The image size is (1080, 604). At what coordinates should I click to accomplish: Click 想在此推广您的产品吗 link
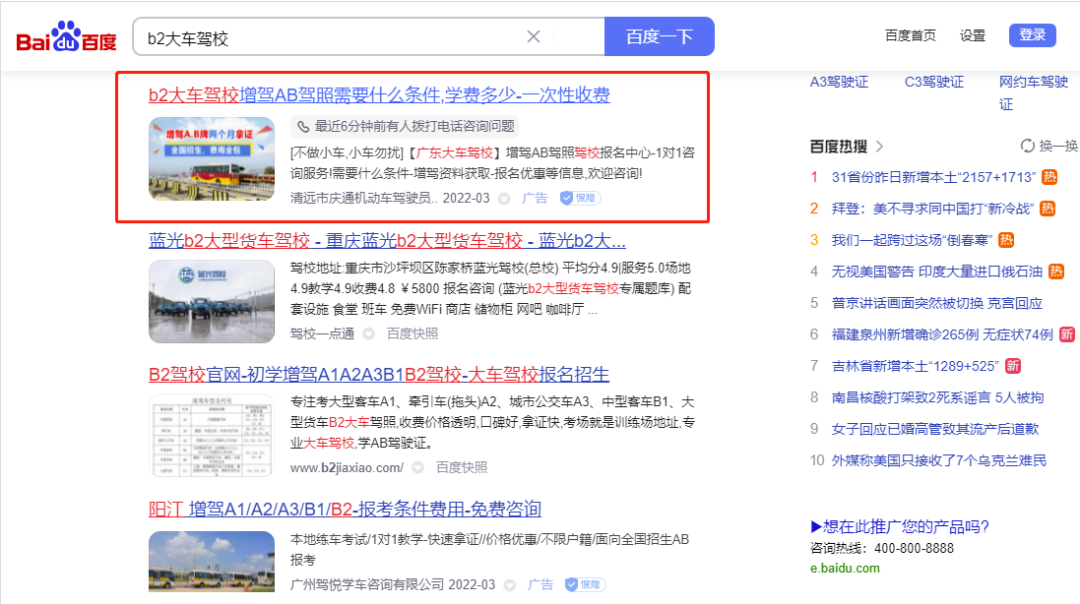click(x=900, y=527)
